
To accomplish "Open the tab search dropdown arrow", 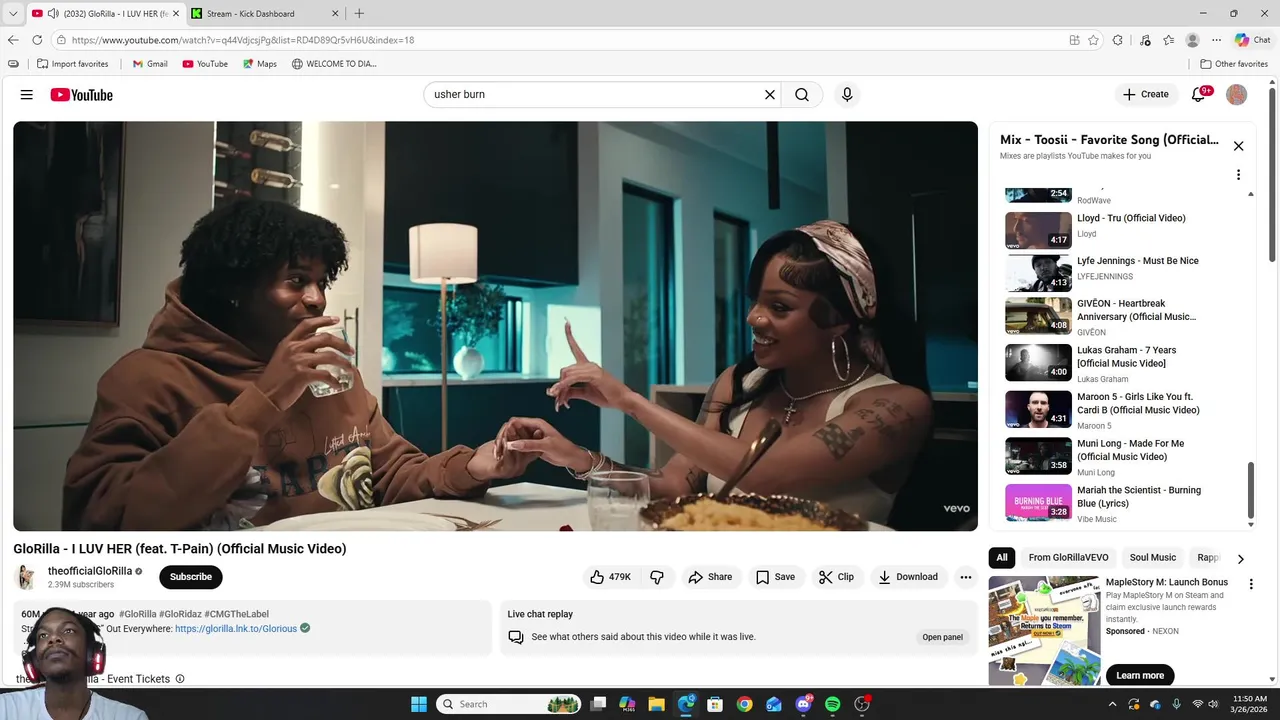I will tap(13, 13).
